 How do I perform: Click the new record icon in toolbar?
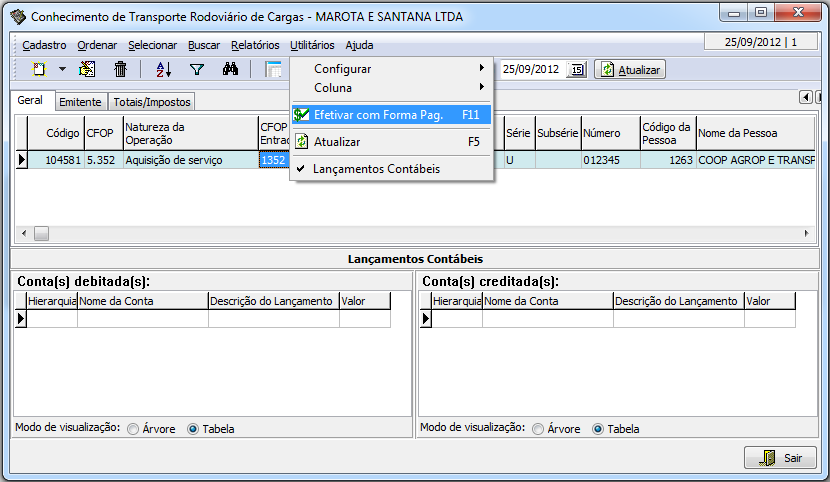tap(39, 69)
